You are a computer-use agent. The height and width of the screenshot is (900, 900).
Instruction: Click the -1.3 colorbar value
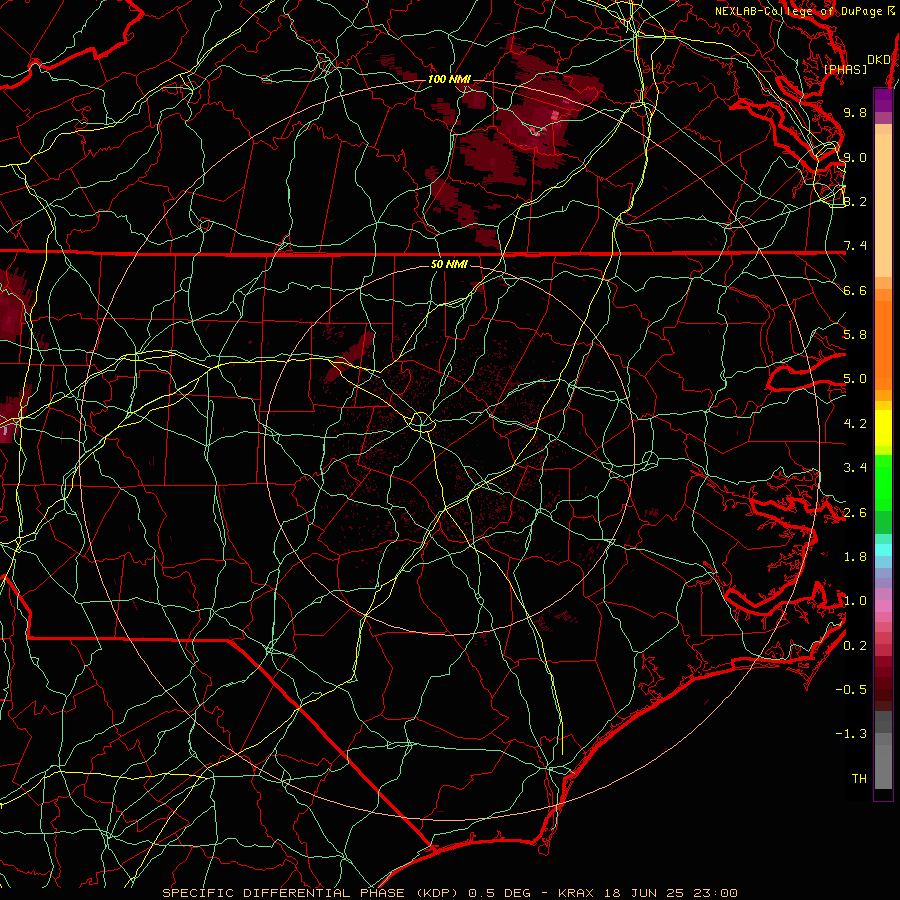point(851,734)
